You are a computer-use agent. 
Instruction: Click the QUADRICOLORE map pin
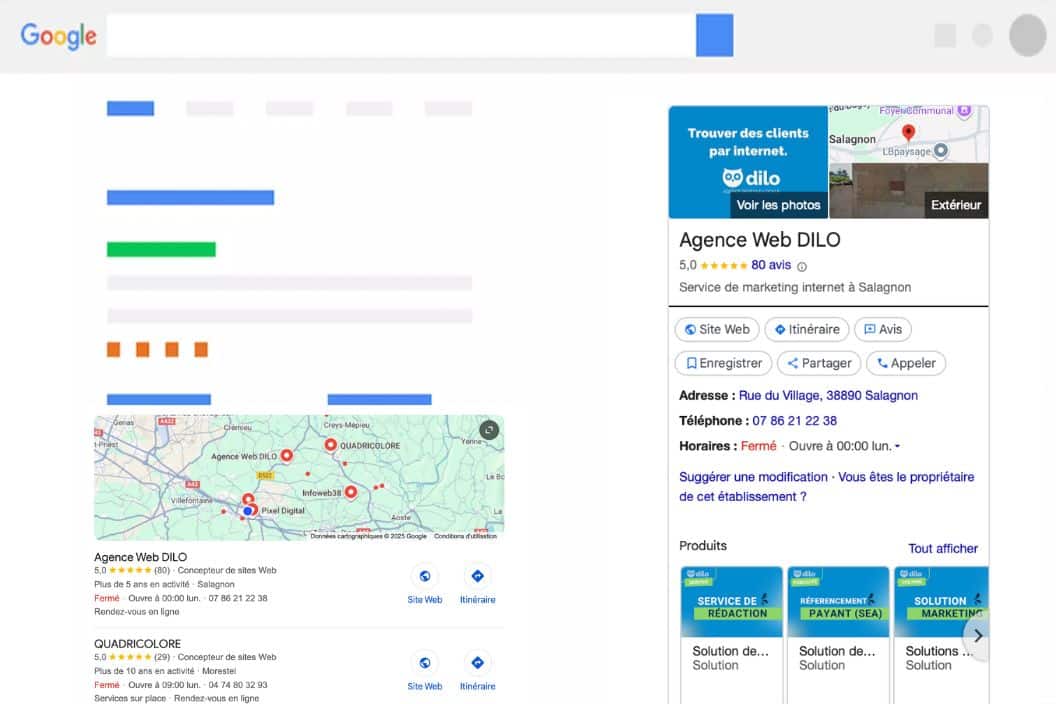point(330,445)
